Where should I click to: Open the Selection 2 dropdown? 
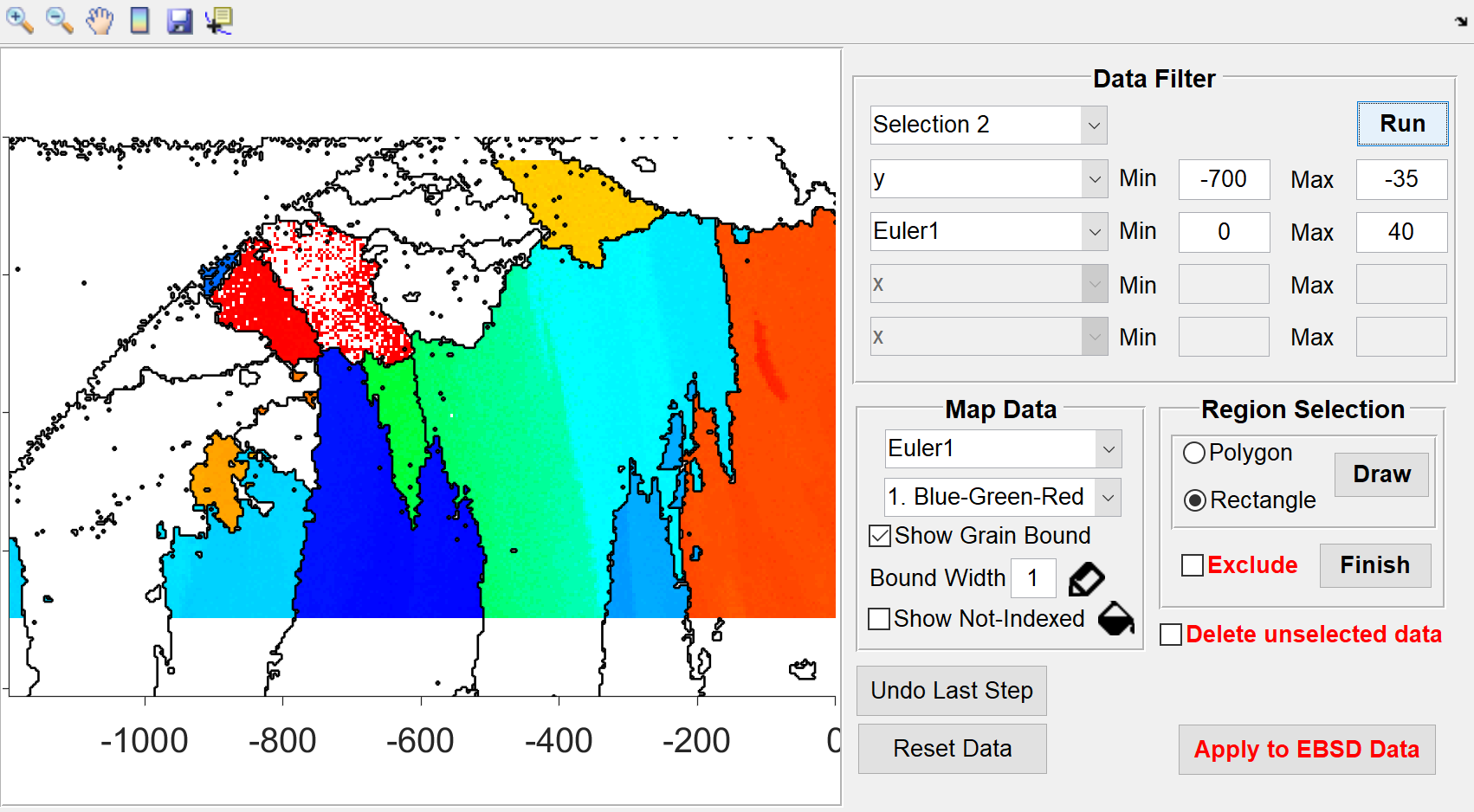pyautogui.click(x=989, y=125)
